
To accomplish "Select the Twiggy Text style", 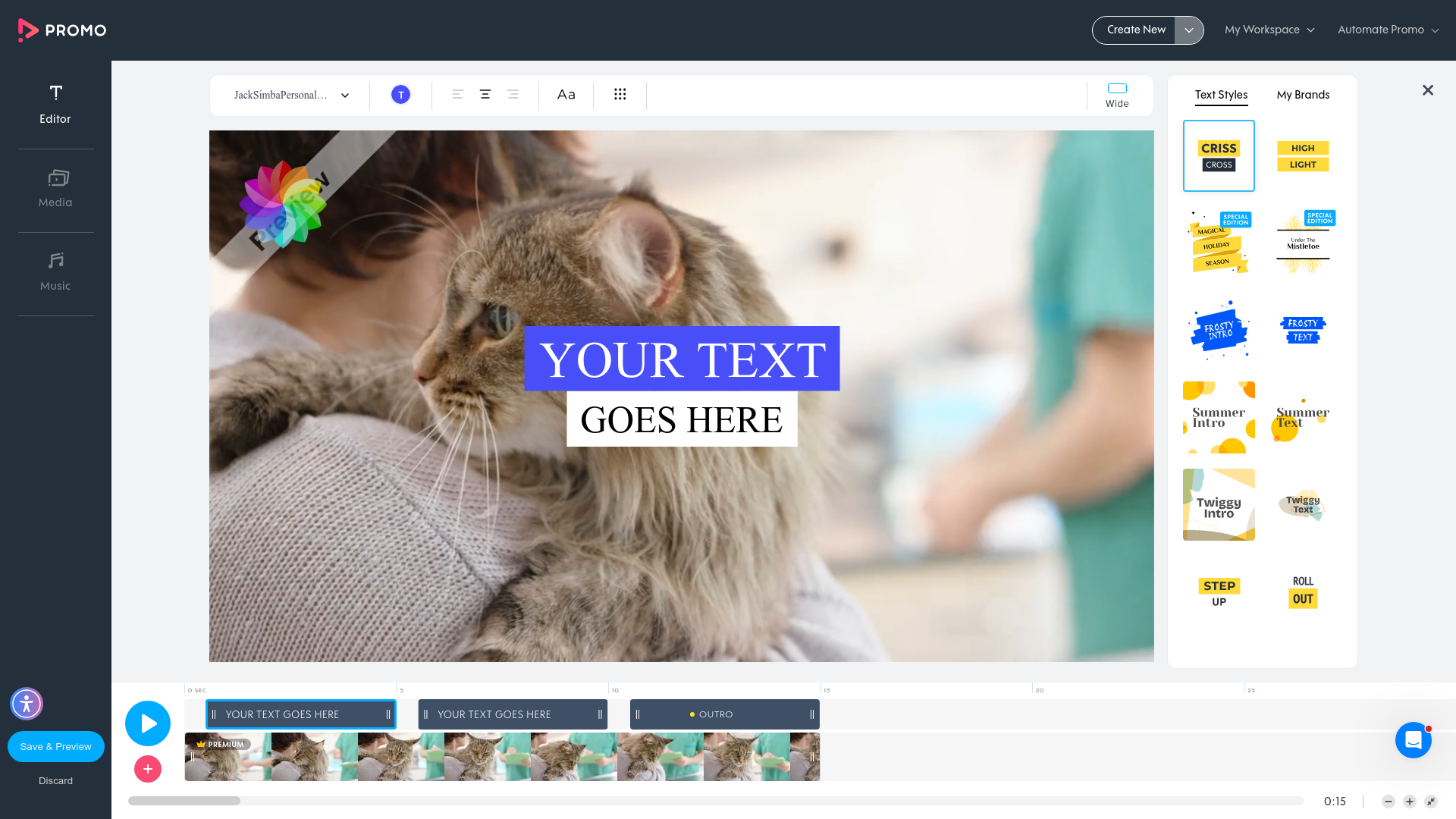I will [x=1303, y=504].
